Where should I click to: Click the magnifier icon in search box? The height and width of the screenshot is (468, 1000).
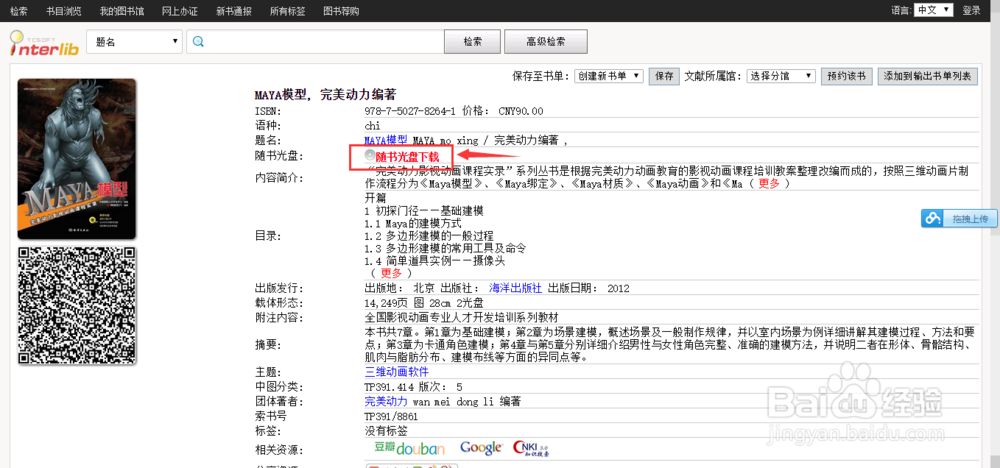pos(198,41)
